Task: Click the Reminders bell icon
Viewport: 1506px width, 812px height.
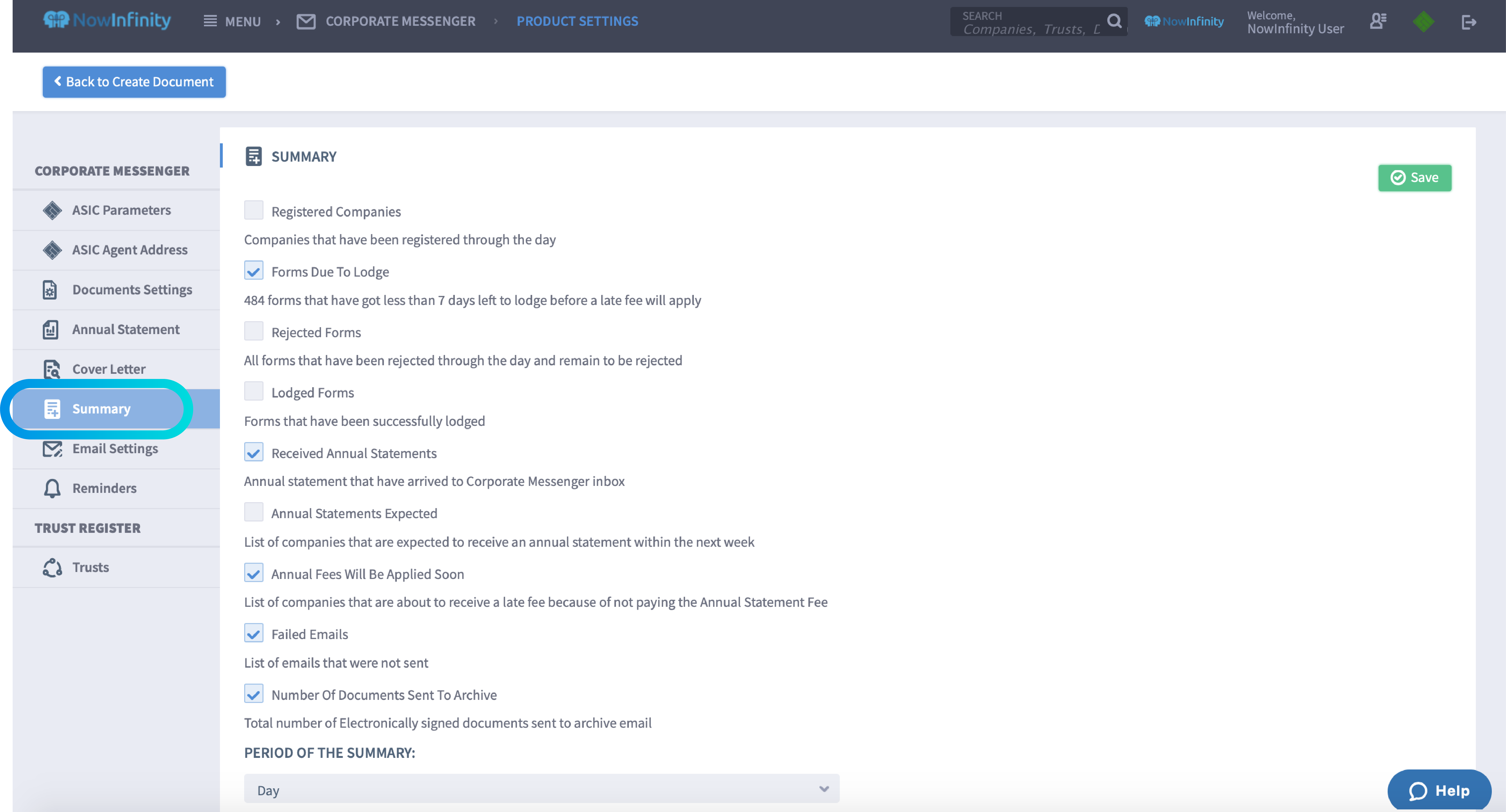Action: pos(52,488)
